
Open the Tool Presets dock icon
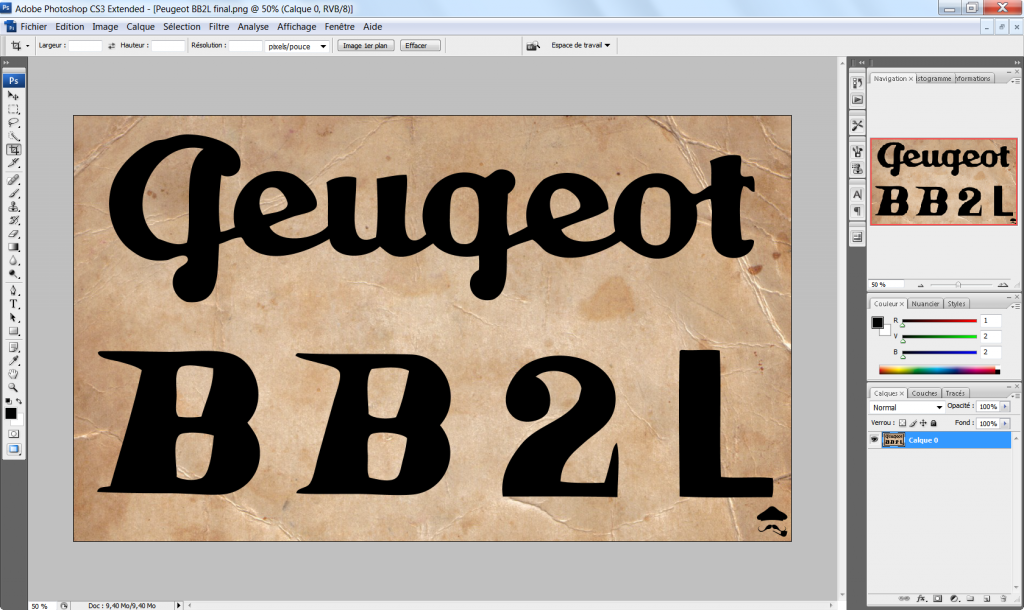857,125
